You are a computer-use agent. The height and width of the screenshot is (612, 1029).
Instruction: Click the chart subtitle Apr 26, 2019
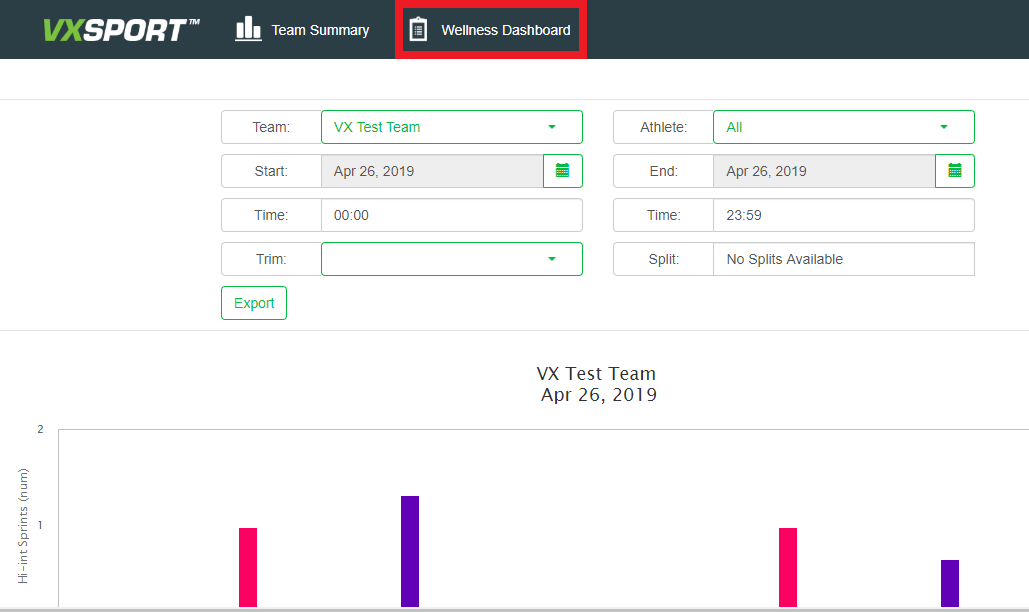point(598,394)
